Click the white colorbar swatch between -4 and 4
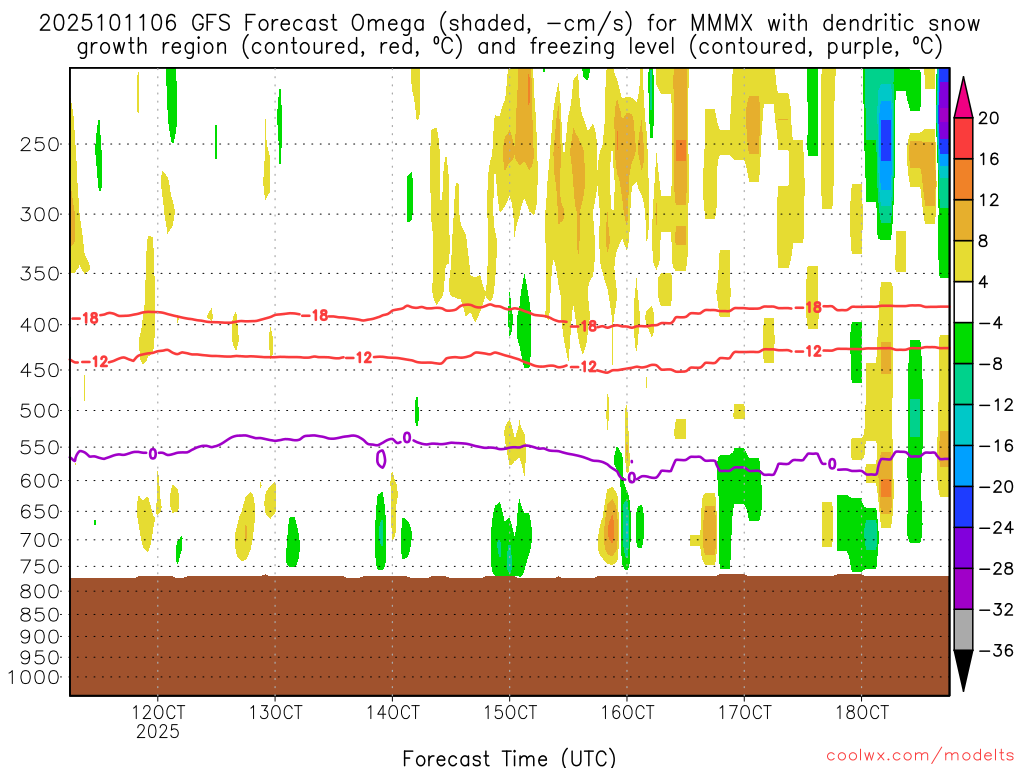1024x768 pixels. coord(963,302)
